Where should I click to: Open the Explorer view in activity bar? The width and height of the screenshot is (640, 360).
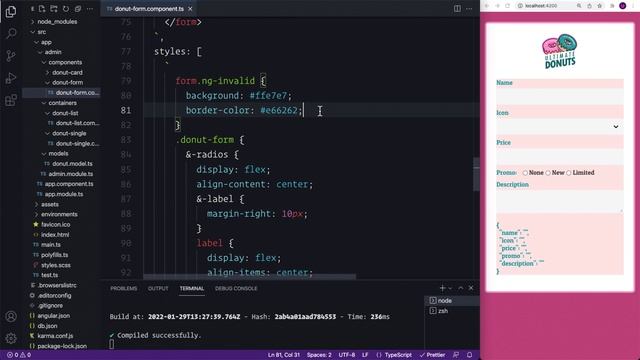point(11,12)
